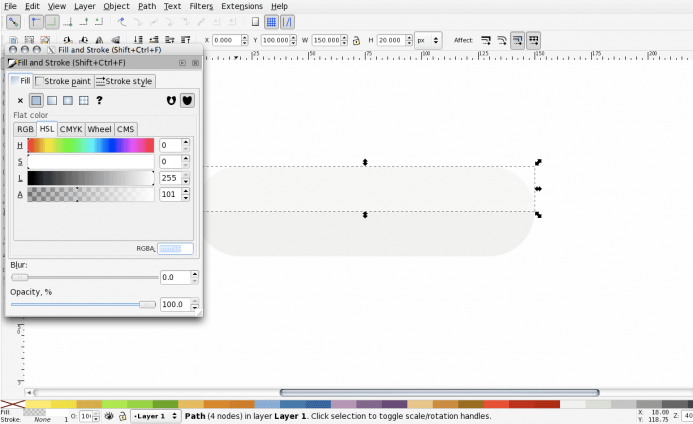Open the File menu
The width and height of the screenshot is (693, 424).
pyautogui.click(x=10, y=6)
